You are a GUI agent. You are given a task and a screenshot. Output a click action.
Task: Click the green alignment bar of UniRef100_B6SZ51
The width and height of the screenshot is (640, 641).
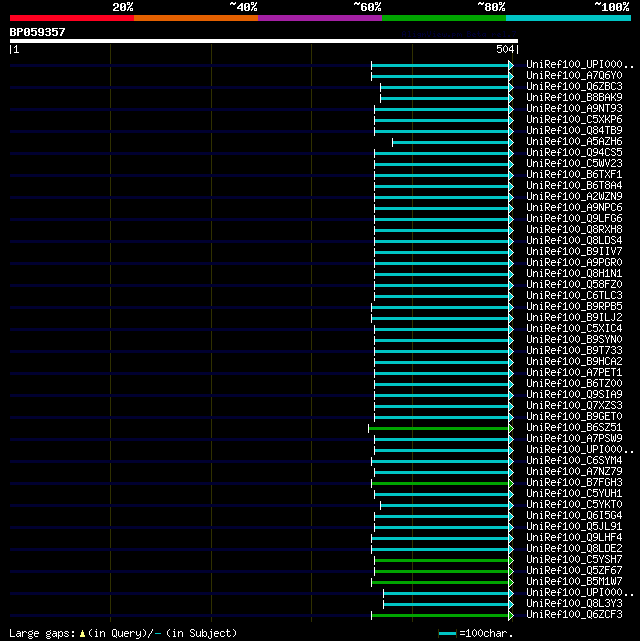(439, 428)
